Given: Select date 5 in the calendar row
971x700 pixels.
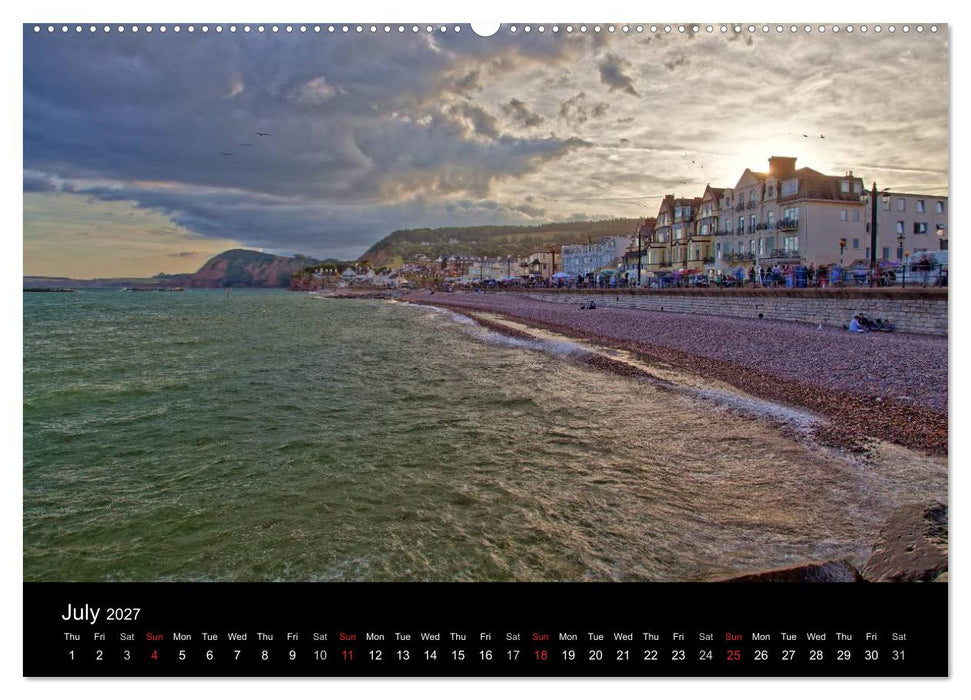Looking at the screenshot, I should coord(182,655).
